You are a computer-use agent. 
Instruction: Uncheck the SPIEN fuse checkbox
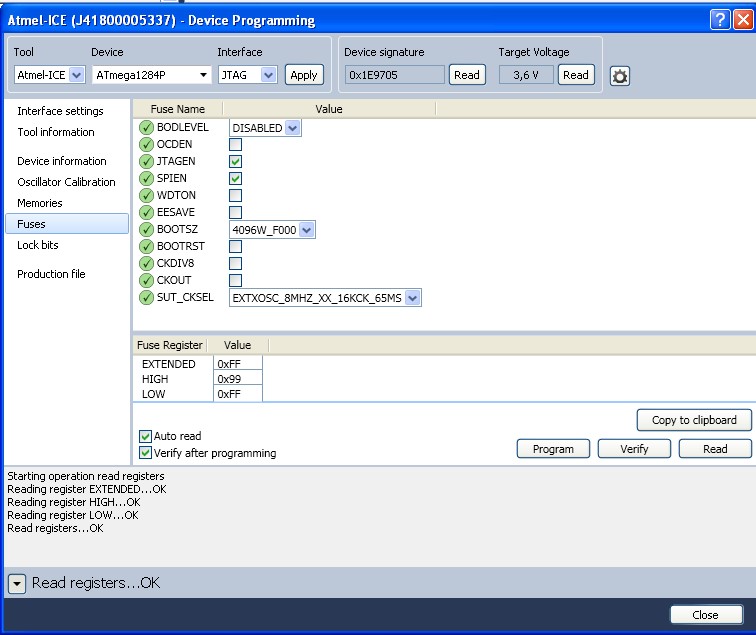pos(235,178)
